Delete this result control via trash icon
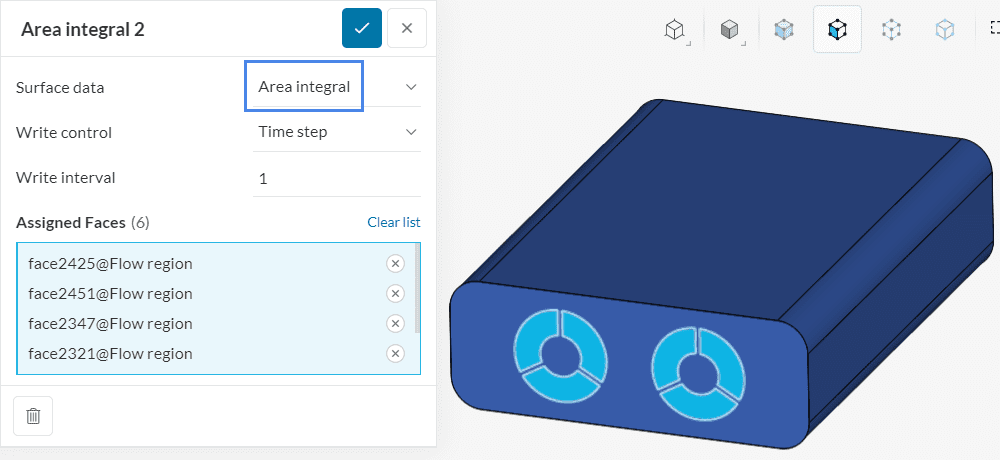This screenshot has height=460, width=1000. [x=33, y=415]
